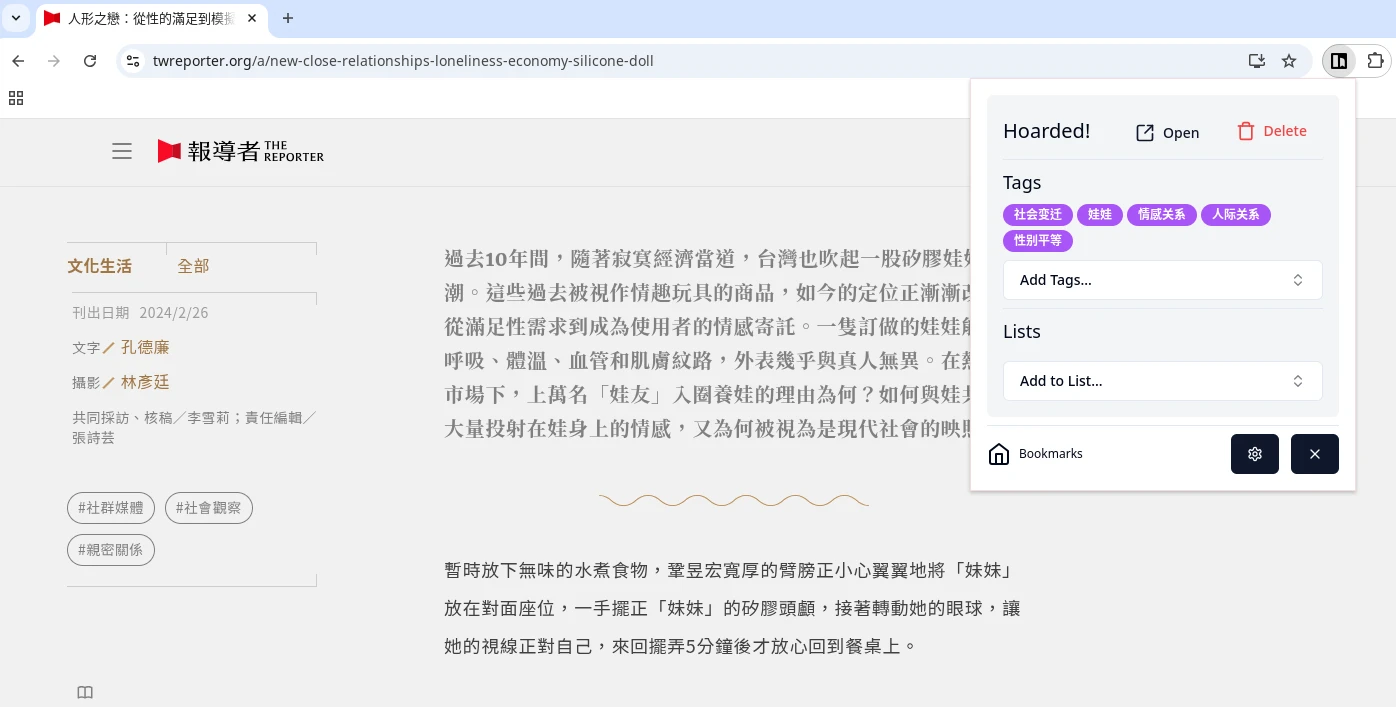
Task: Select the 社会变迁 tag chip
Action: point(1037,214)
